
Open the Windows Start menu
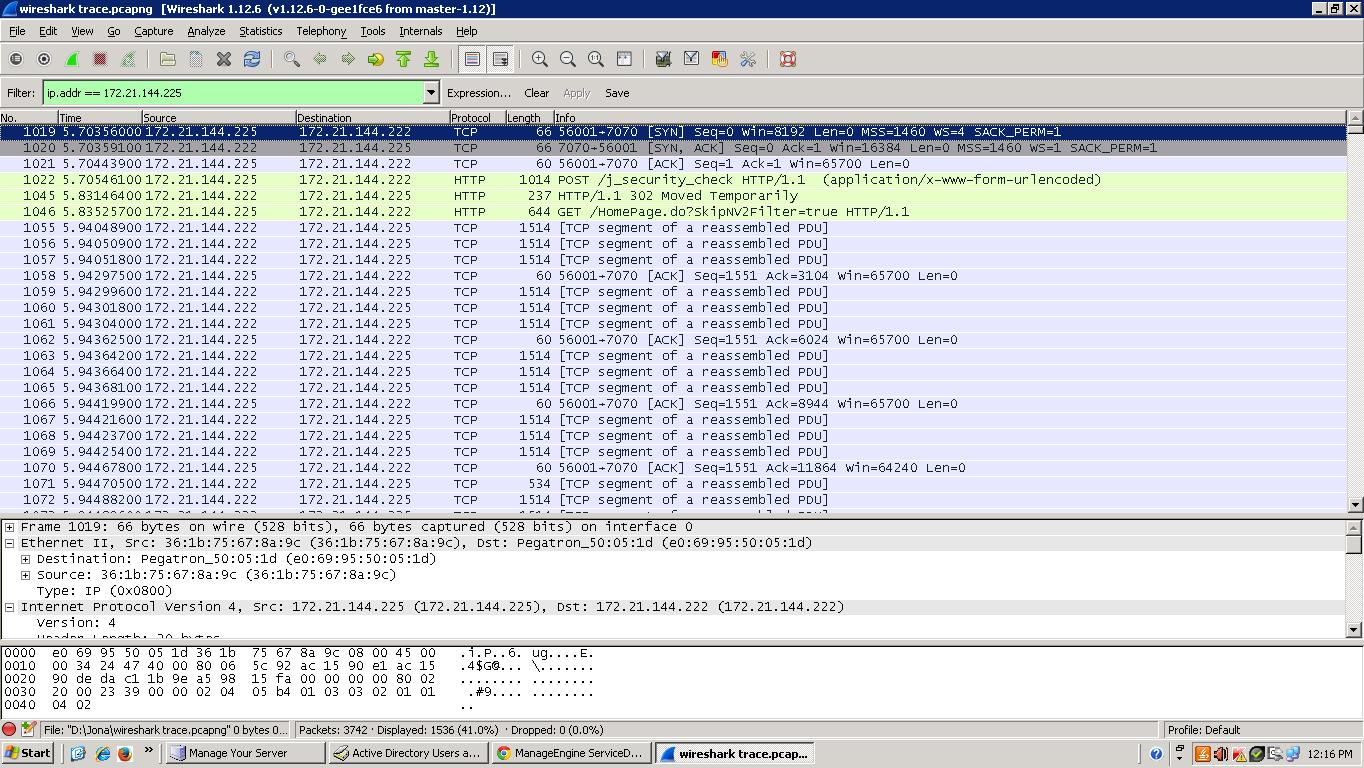coord(28,753)
